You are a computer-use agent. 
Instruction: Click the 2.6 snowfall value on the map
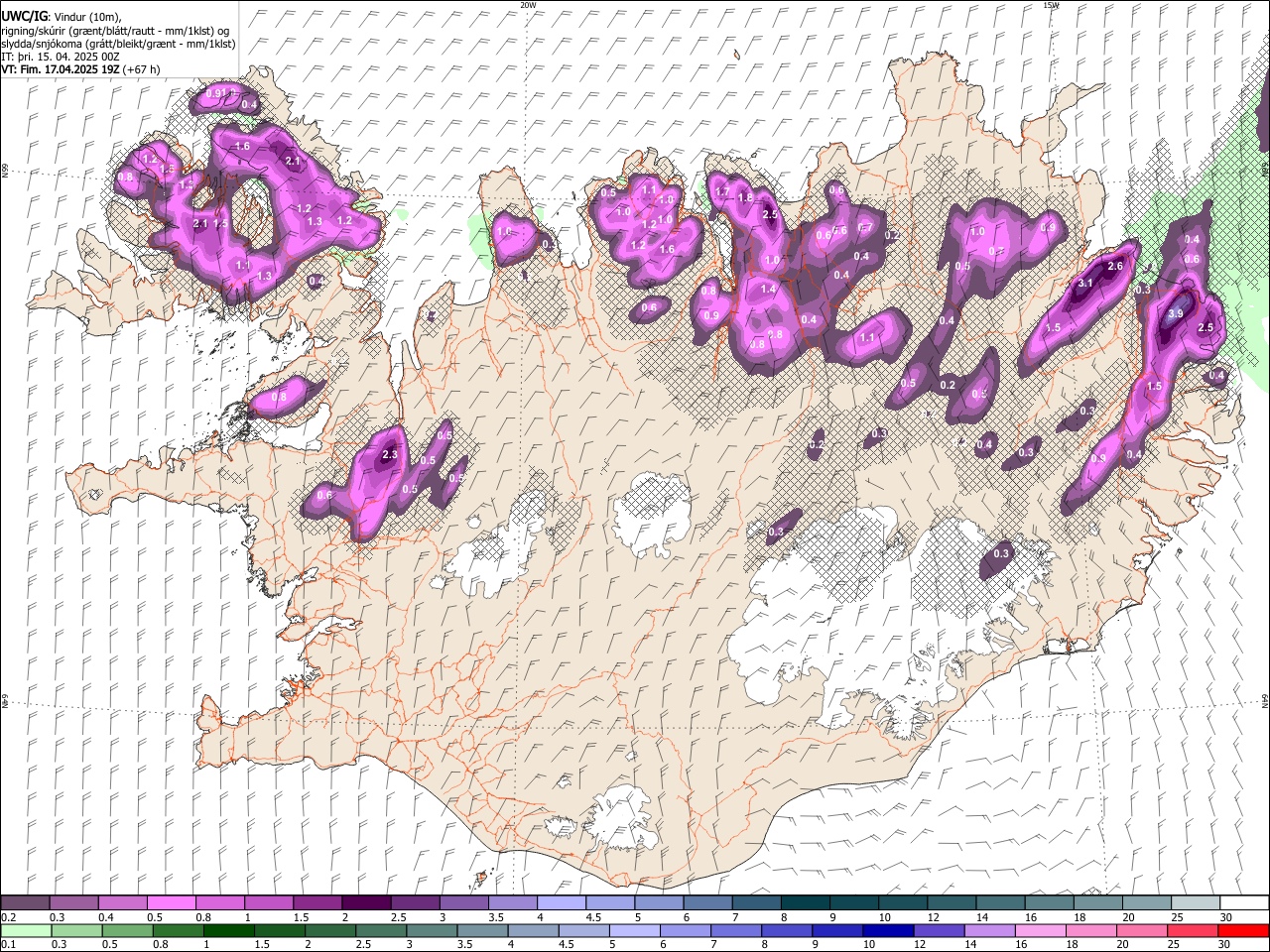1115,266
